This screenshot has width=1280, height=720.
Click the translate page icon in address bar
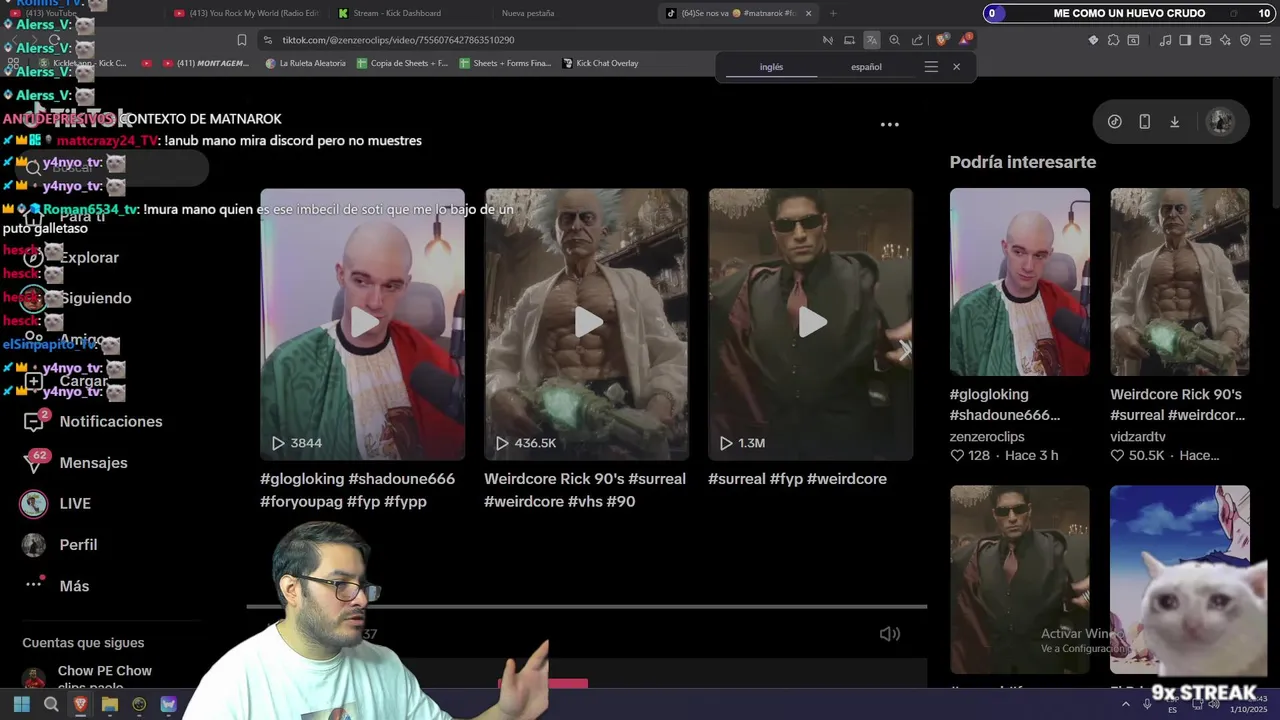[x=872, y=40]
